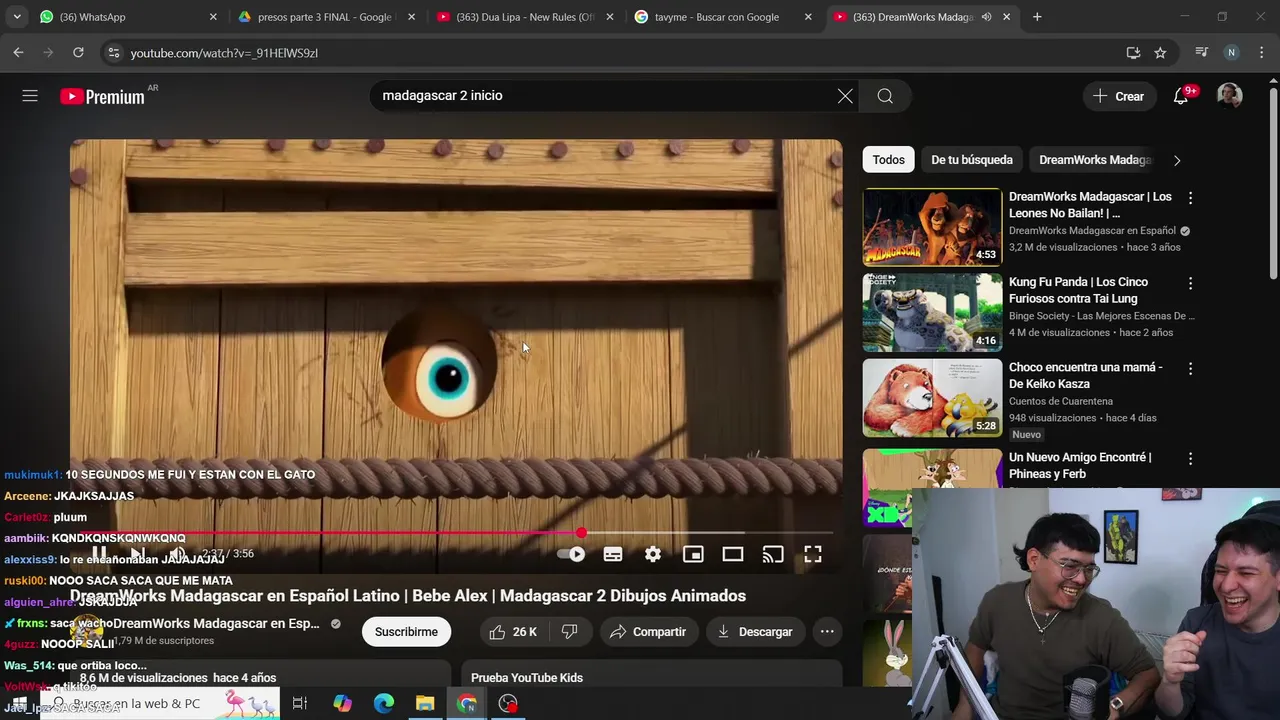Close the Dua Lipa browser tab
The width and height of the screenshot is (1280, 720).
tap(610, 17)
